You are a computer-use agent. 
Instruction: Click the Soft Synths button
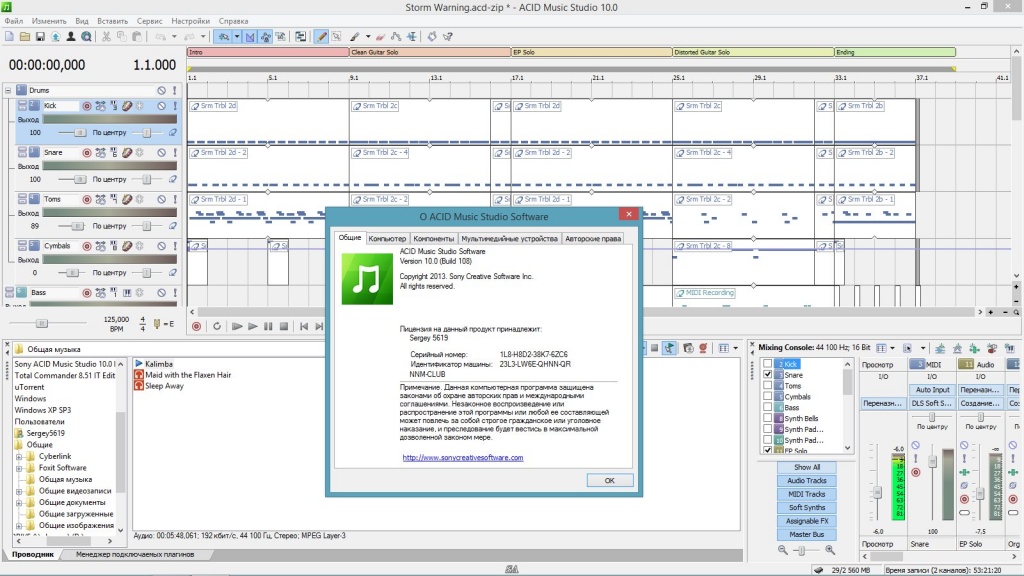tap(807, 507)
